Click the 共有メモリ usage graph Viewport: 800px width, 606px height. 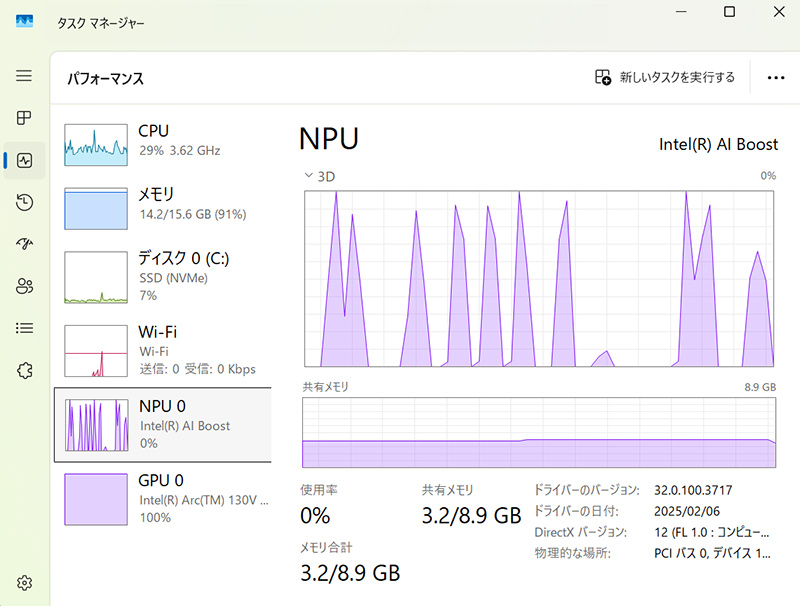tap(539, 434)
